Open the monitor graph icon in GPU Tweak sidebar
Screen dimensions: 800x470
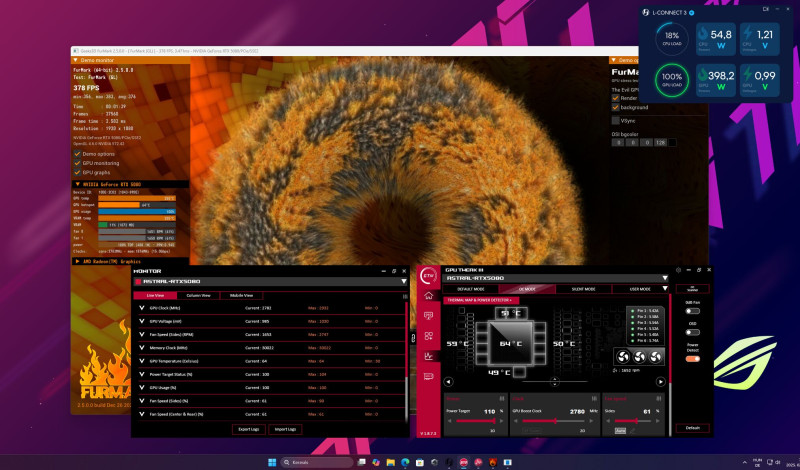coord(428,356)
